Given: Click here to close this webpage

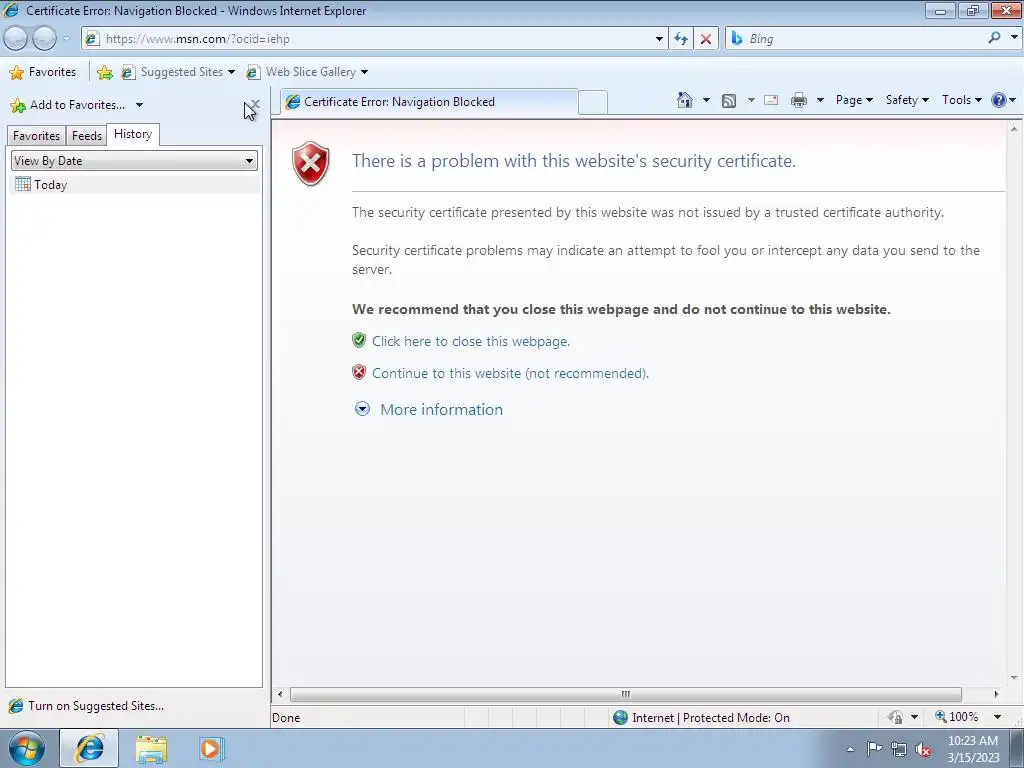Looking at the screenshot, I should (x=471, y=342).
